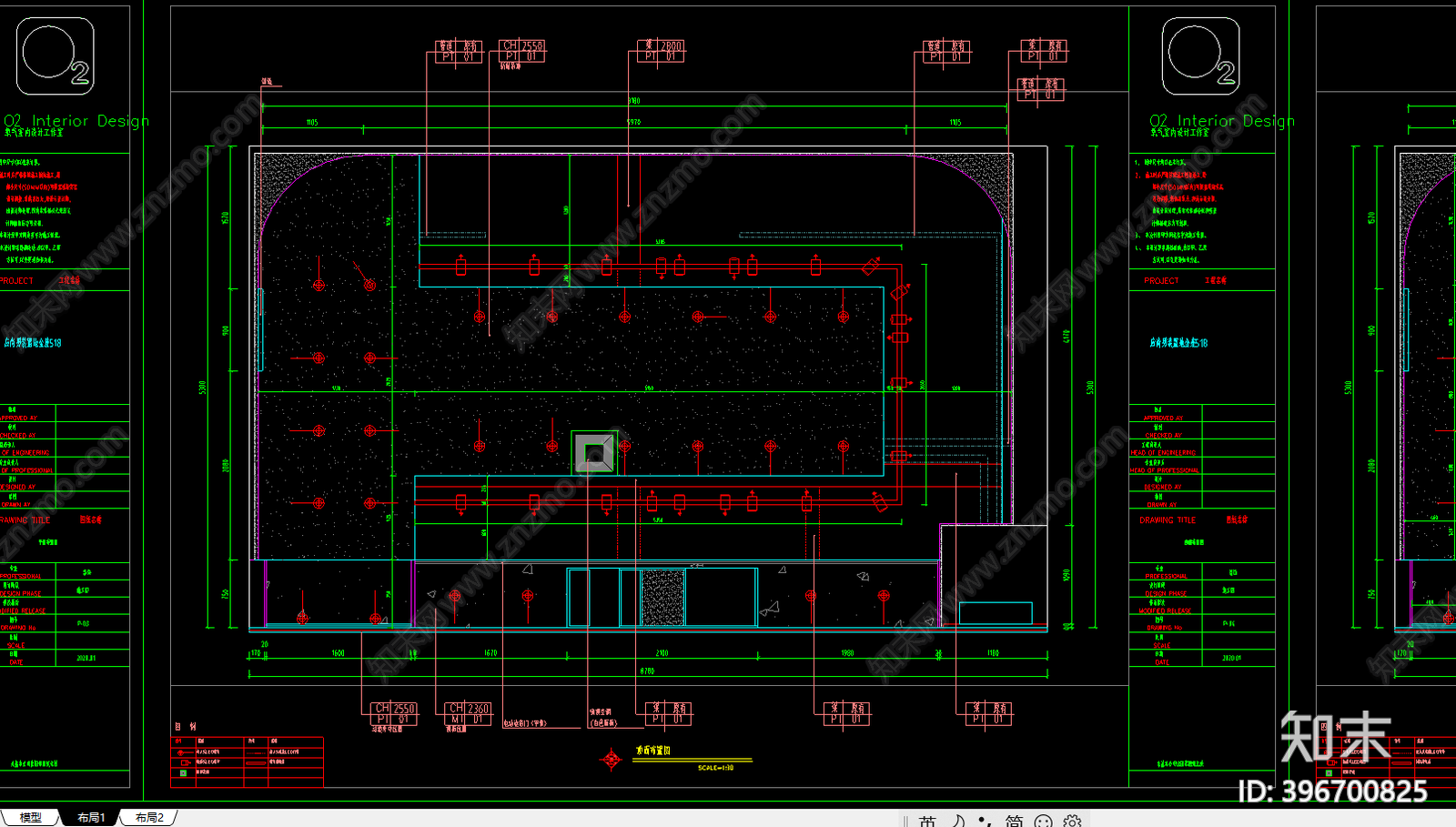Viewport: 1456px width, 827px height.
Task: Toggle the punctuation mode icon in IME bar
Action: point(985,822)
